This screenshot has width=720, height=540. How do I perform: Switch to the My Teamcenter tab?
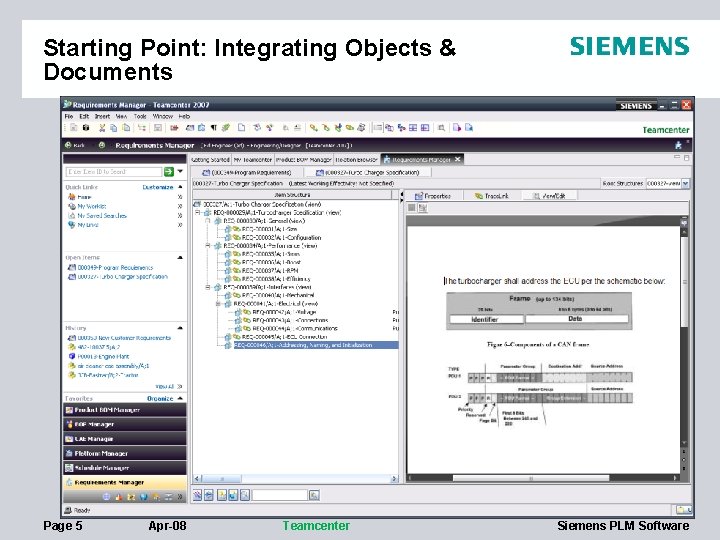point(253,159)
